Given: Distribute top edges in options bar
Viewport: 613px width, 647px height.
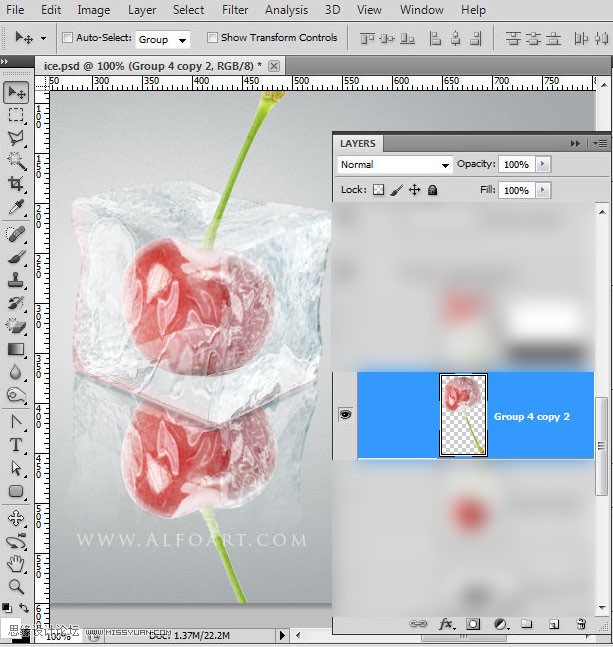Looking at the screenshot, I should (513, 39).
